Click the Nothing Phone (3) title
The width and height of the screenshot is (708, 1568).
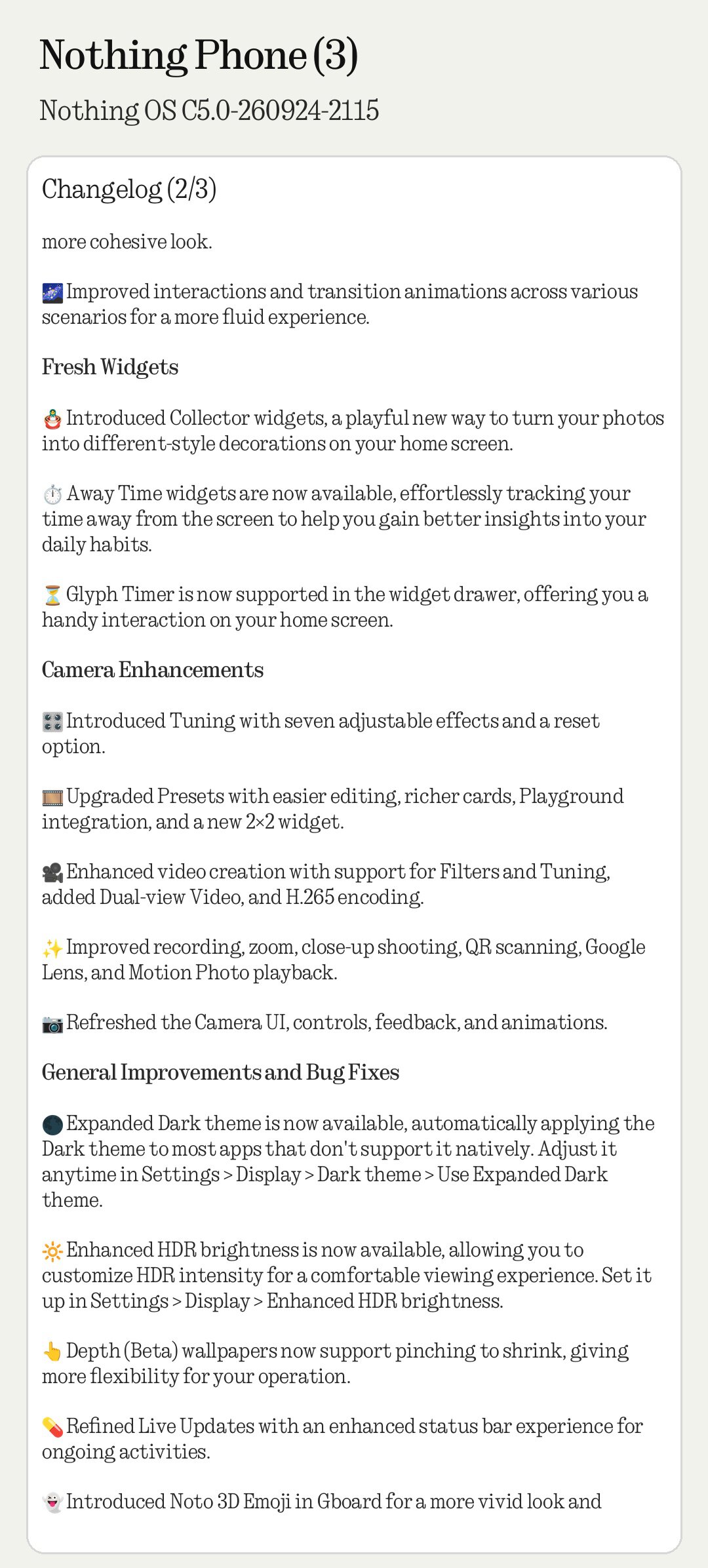(x=199, y=55)
